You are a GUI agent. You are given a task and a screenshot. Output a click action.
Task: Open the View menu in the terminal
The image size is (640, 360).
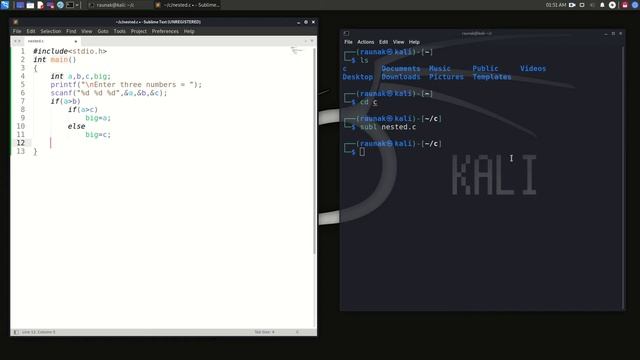[398, 42]
